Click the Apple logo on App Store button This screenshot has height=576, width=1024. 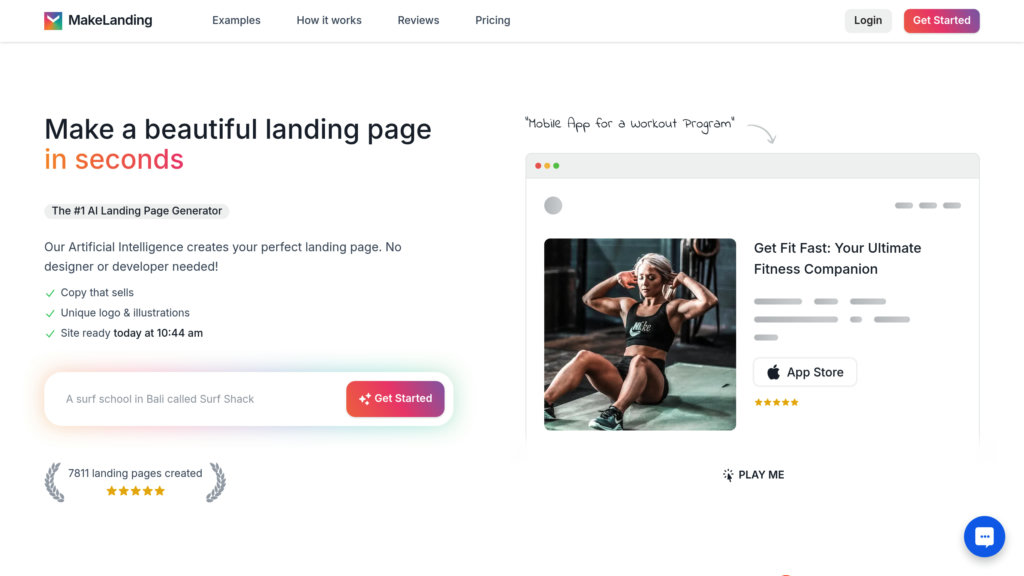(773, 372)
